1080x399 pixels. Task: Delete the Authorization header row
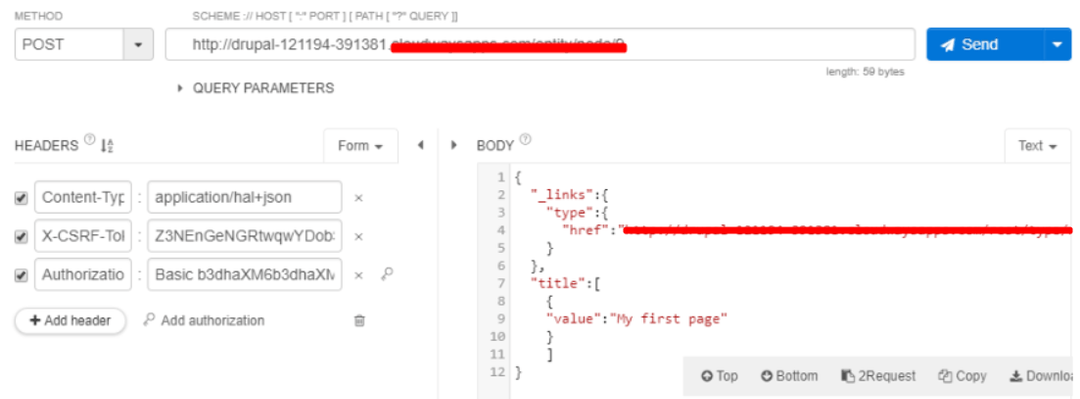pyautogui.click(x=358, y=275)
